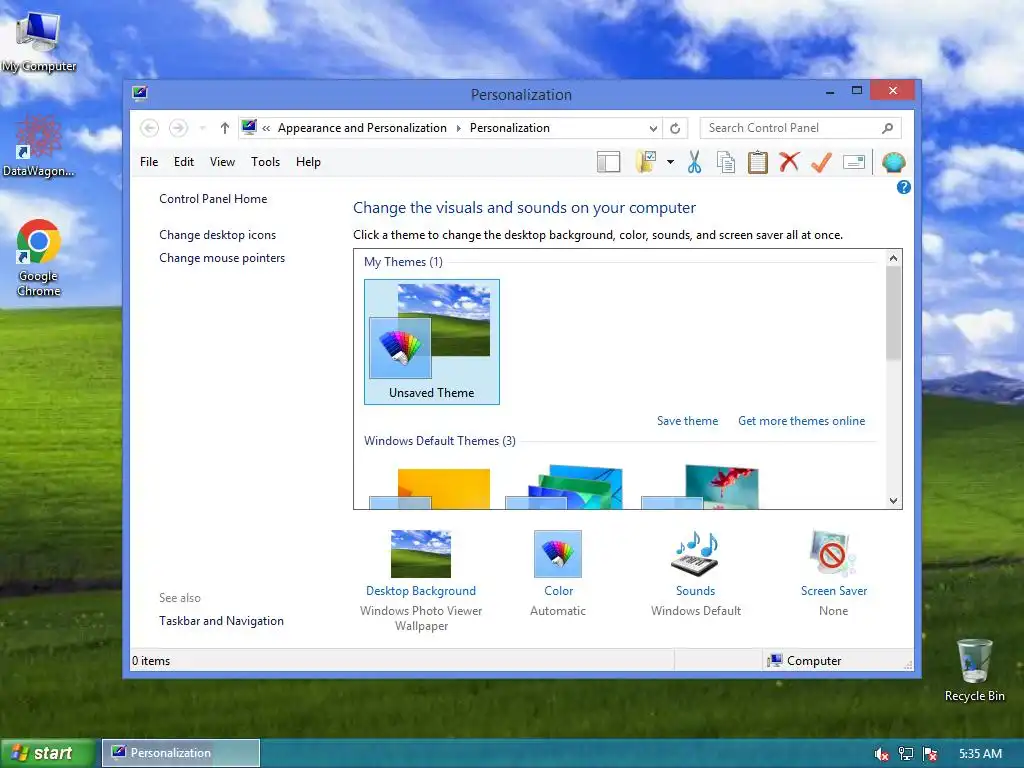
Task: Select the Unsaved Theme thumbnail
Action: click(432, 342)
